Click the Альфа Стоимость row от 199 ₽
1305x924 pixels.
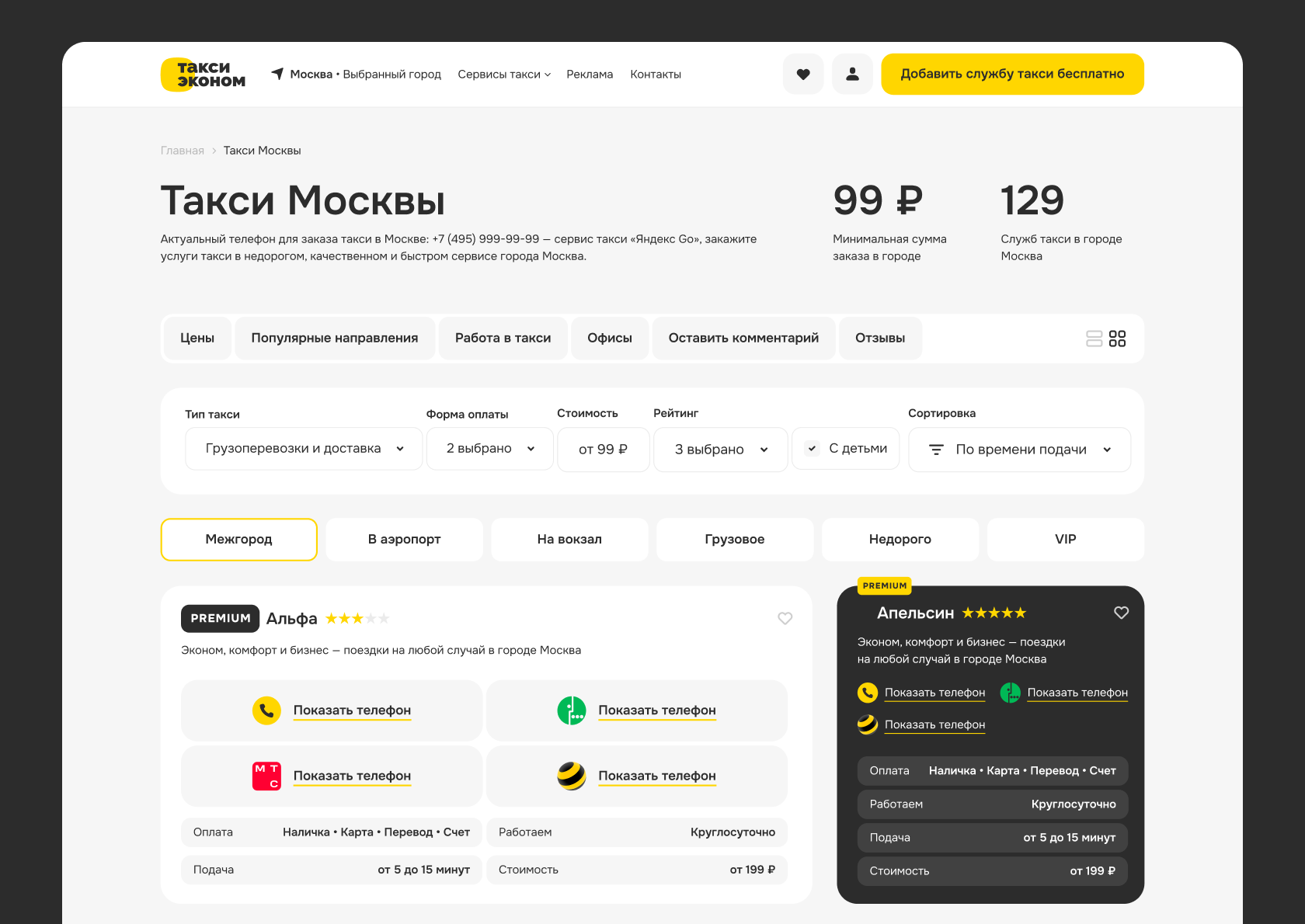[637, 870]
